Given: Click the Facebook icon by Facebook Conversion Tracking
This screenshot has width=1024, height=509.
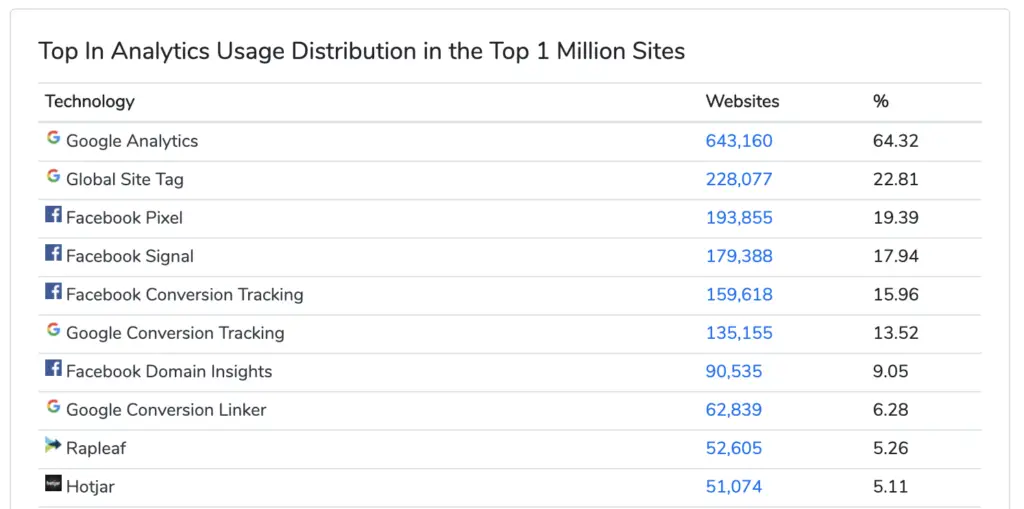Looking at the screenshot, I should [x=54, y=291].
